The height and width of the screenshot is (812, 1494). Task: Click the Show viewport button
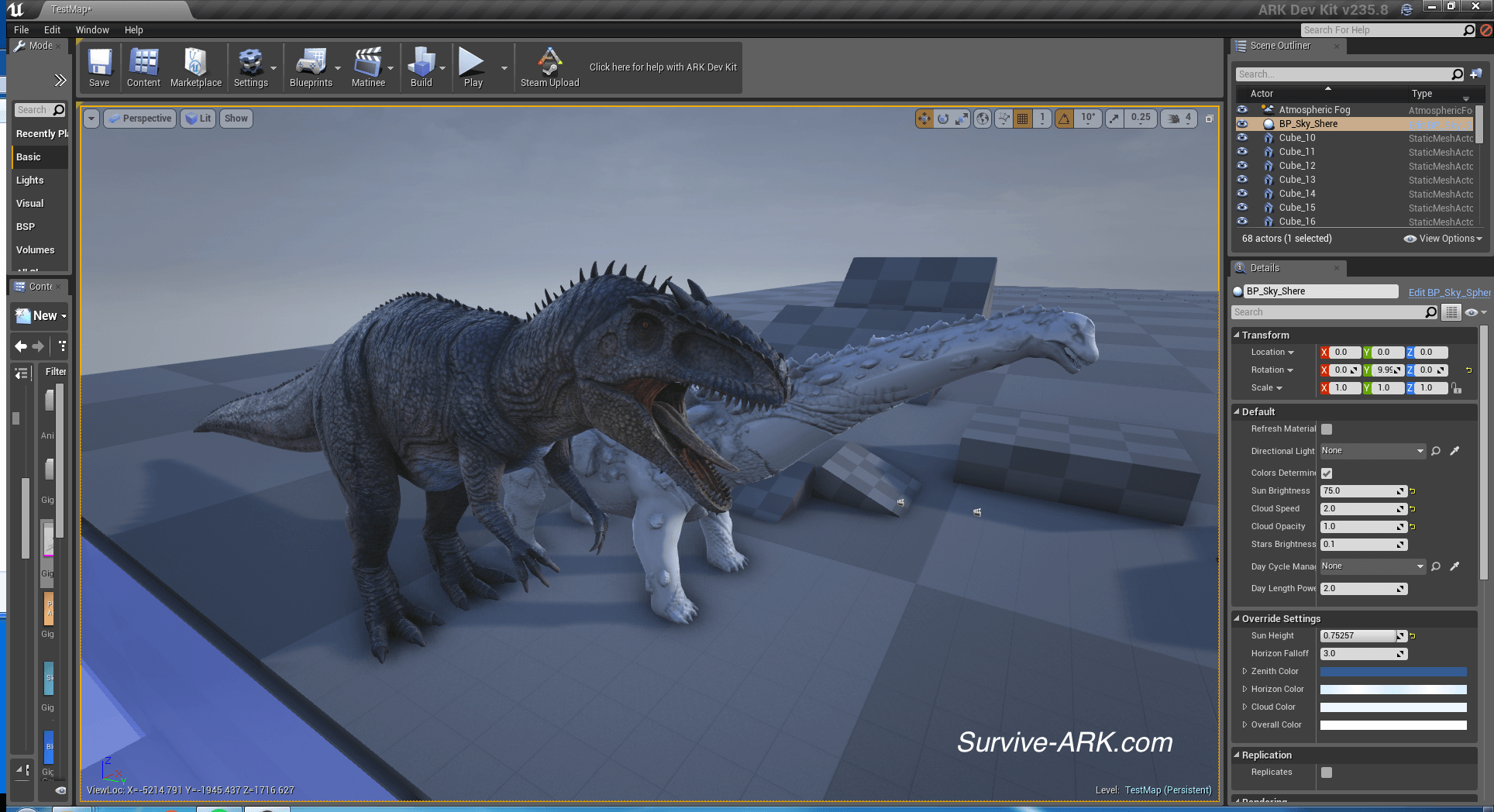pyautogui.click(x=236, y=119)
